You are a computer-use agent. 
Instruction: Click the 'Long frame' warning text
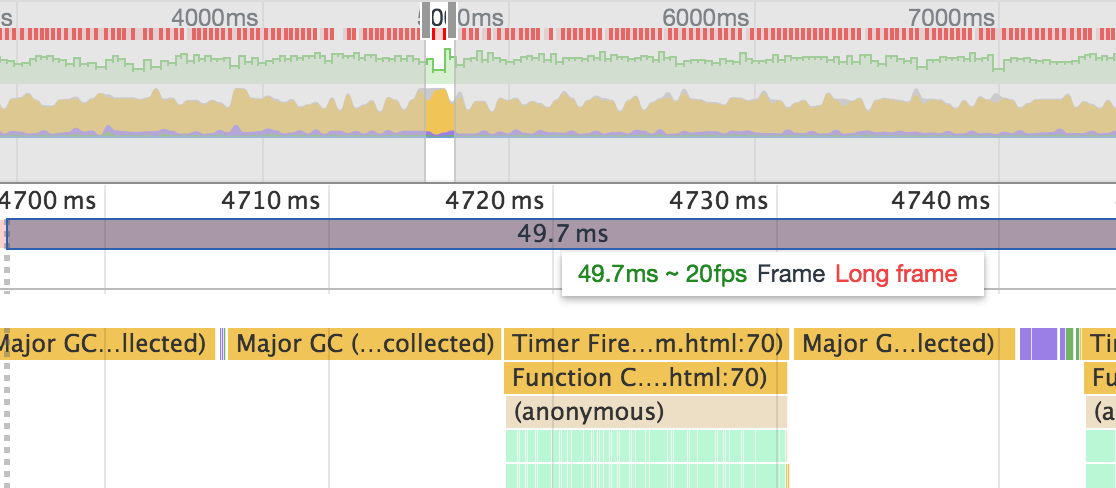coord(896,274)
